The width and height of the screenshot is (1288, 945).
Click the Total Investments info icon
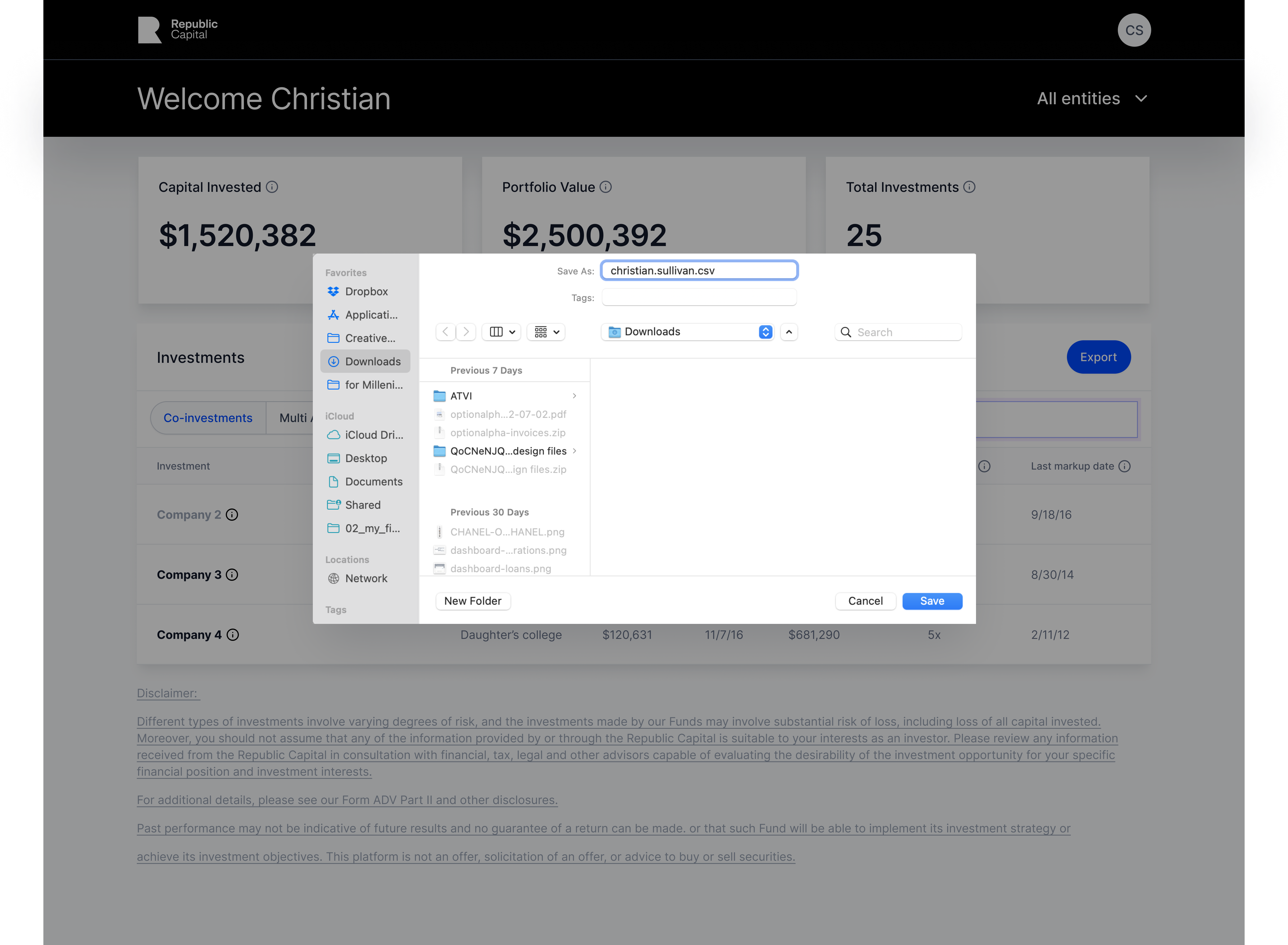969,187
